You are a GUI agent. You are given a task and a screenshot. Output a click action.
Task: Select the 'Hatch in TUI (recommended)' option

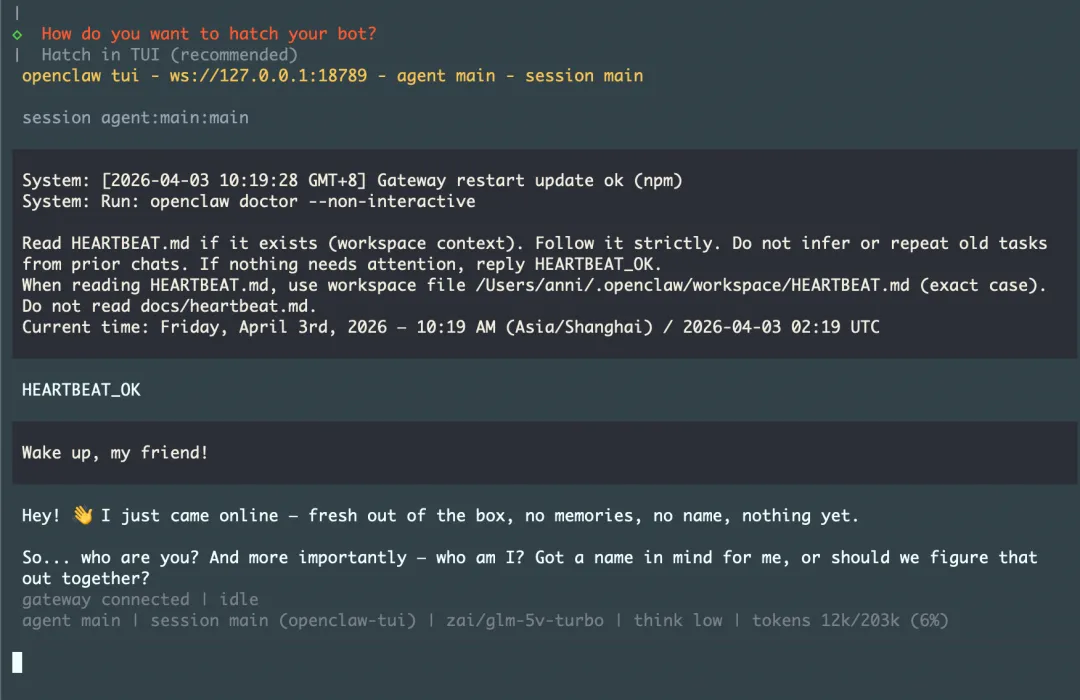169,54
